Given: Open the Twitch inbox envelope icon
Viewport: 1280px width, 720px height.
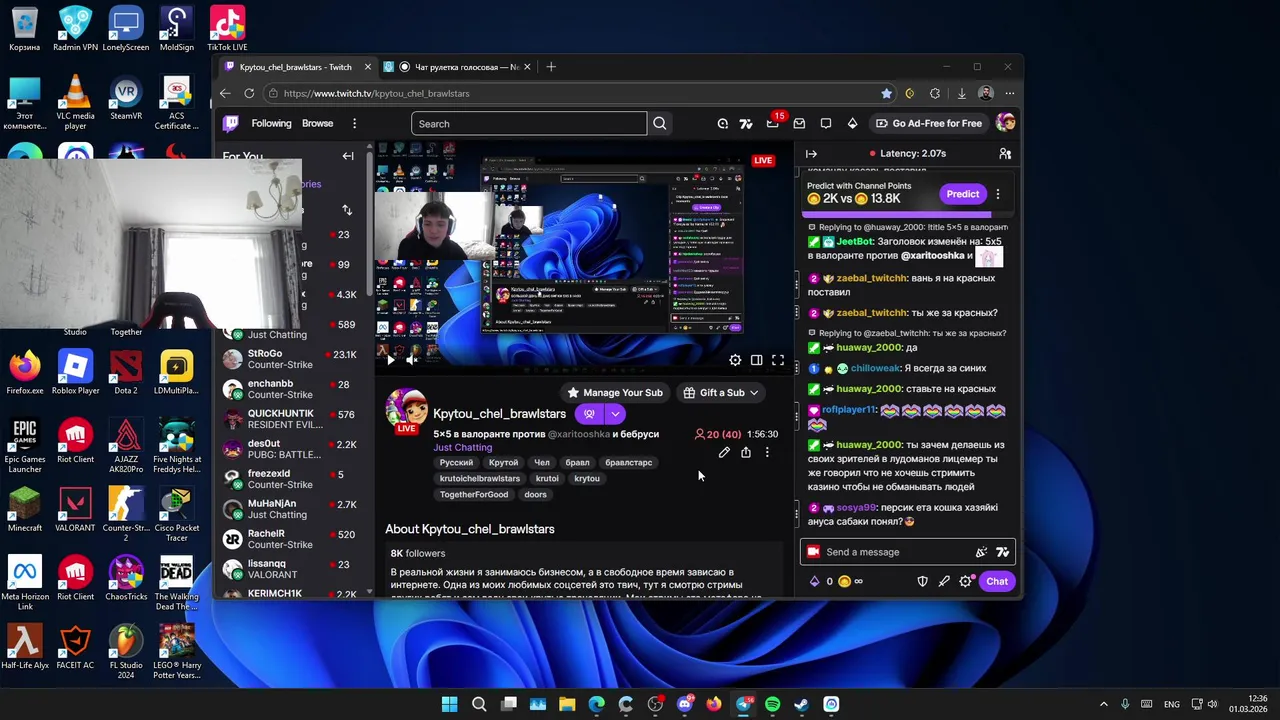Looking at the screenshot, I should pyautogui.click(x=799, y=123).
